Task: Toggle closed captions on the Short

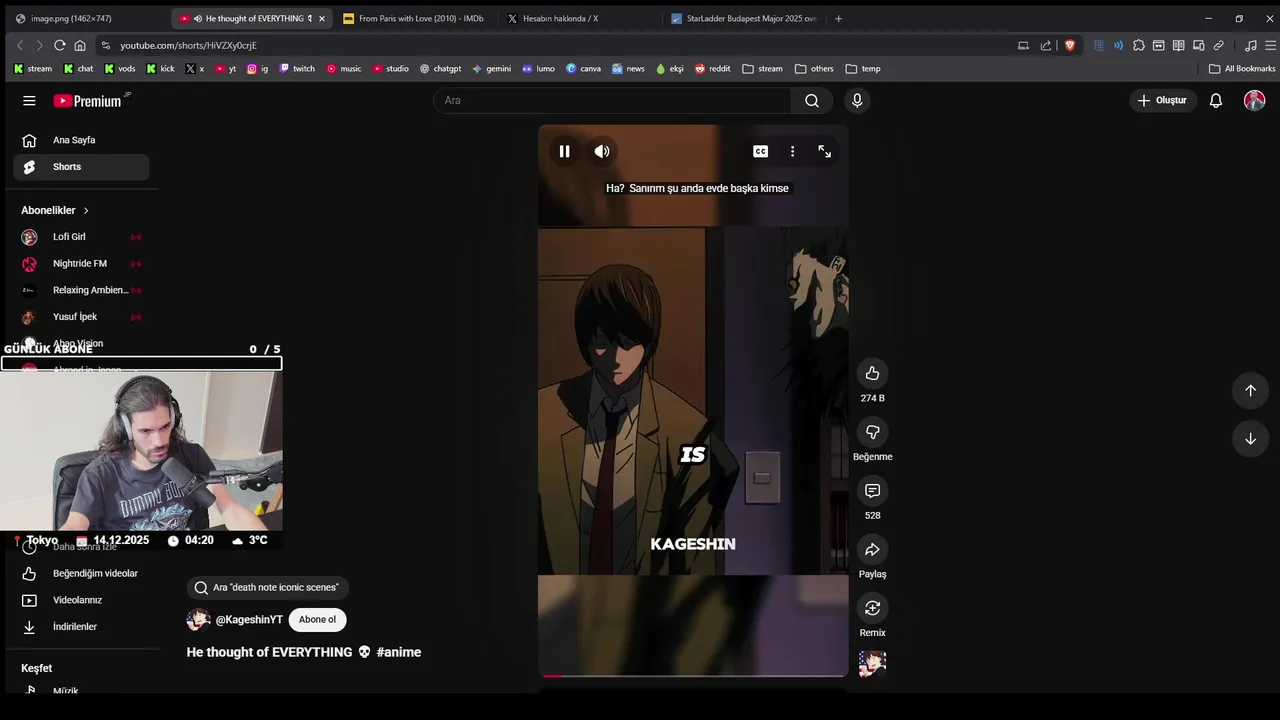Action: point(761,151)
